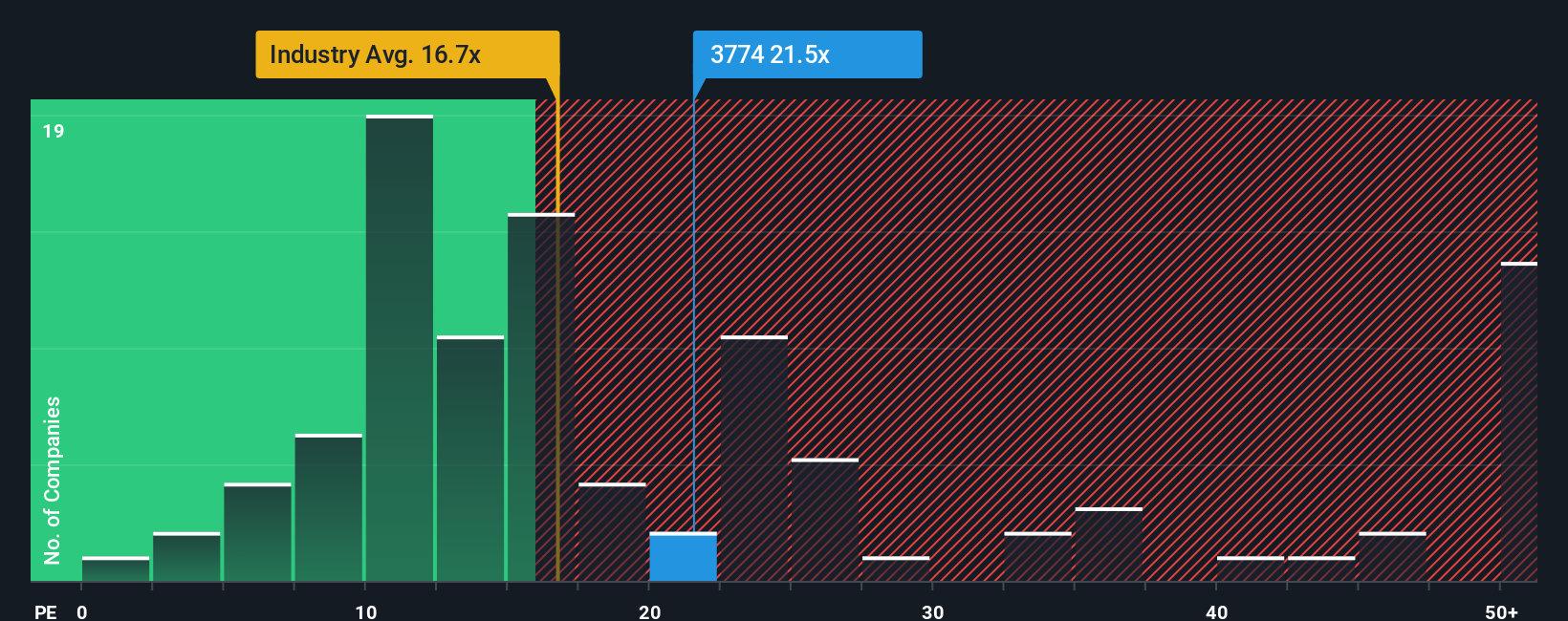Screen dimensions: 1568x621
Task: Click the tallest bar at PE 10
Action: click(x=400, y=348)
